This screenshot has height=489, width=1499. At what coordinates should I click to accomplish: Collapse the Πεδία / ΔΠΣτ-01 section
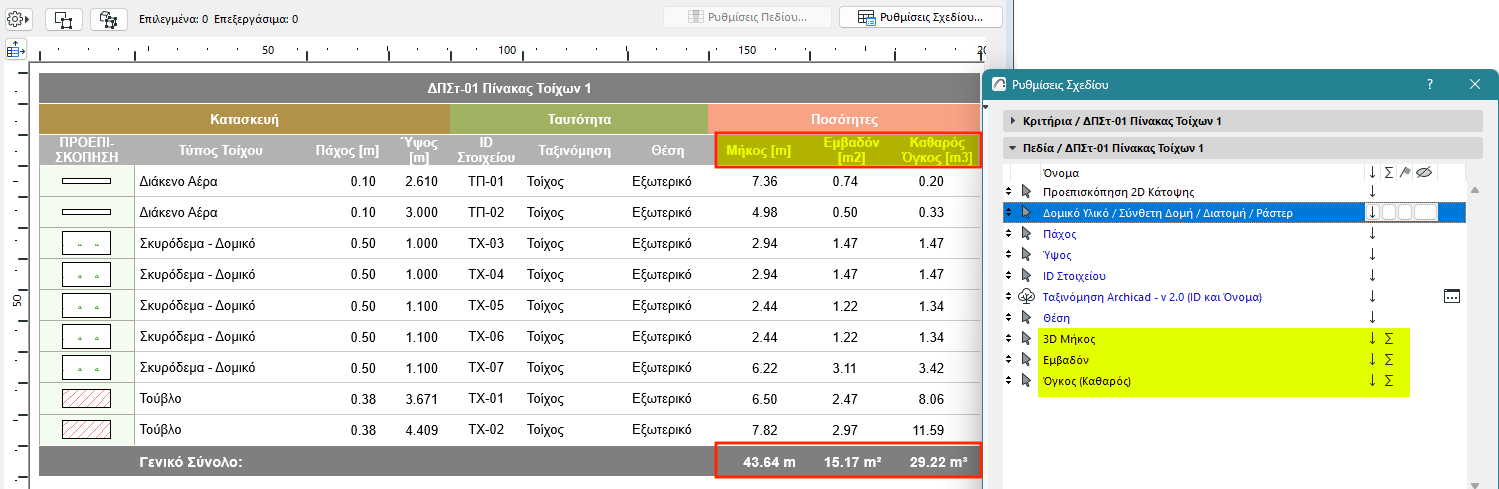(x=1012, y=148)
